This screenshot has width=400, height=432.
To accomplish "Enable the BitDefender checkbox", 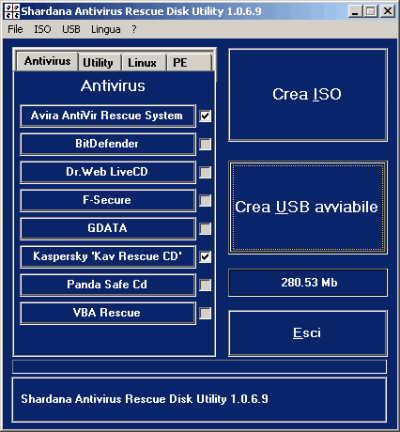I will [205, 144].
